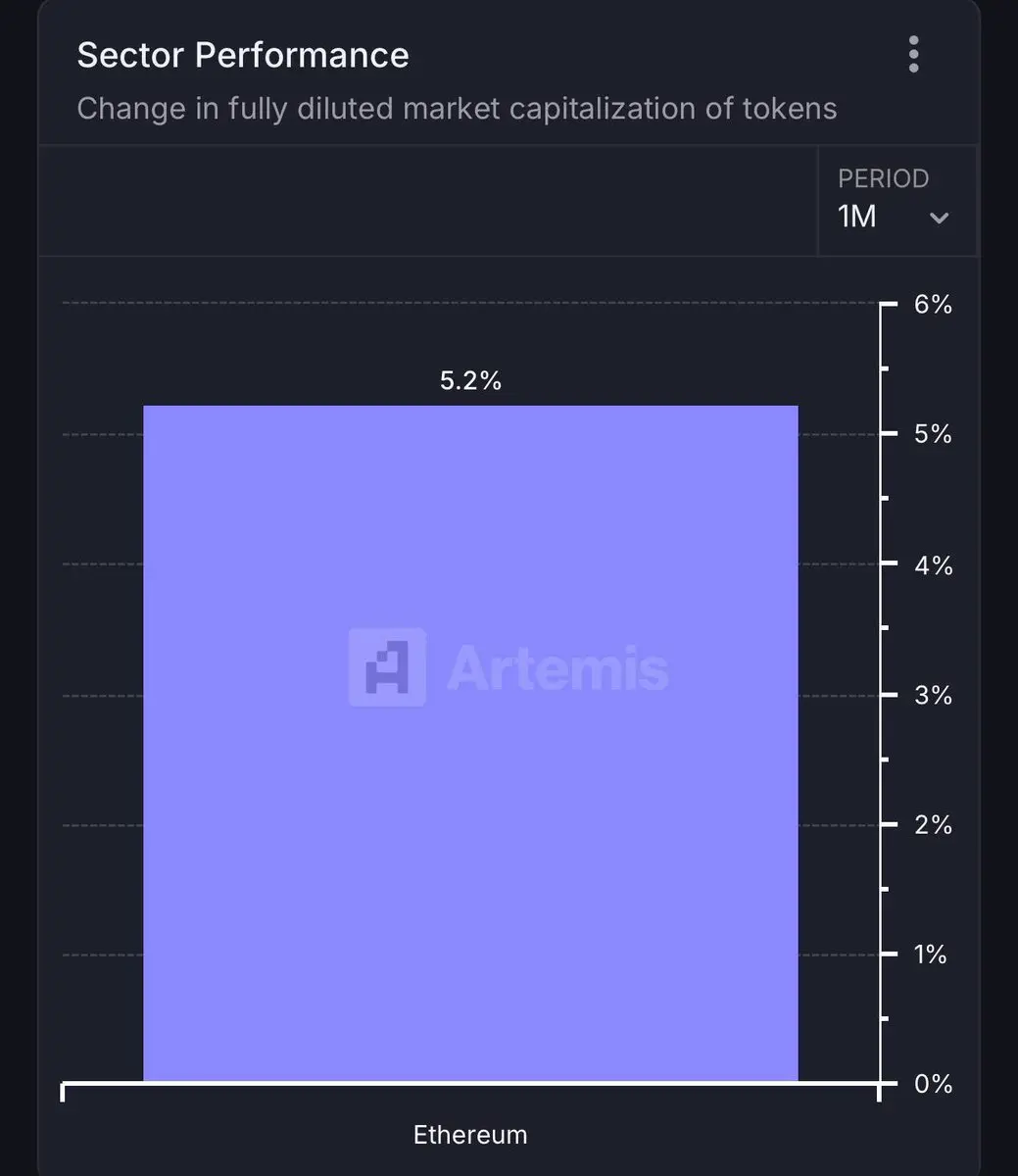Click the Artemis watermark text
This screenshot has height=1176, width=1018.
coord(557,669)
